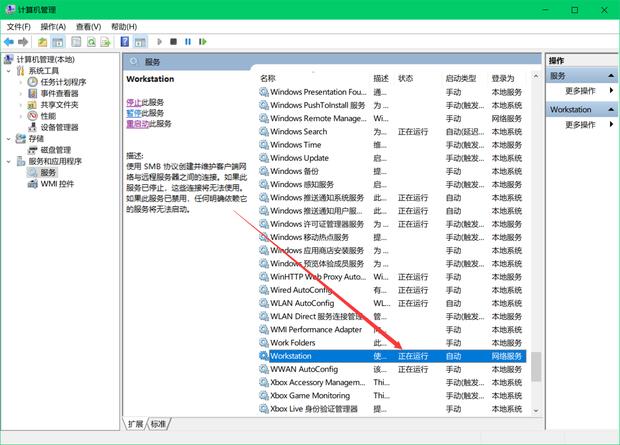620x445 pixels.
Task: Click the Refresh toolbar icon
Action: pyautogui.click(x=91, y=42)
